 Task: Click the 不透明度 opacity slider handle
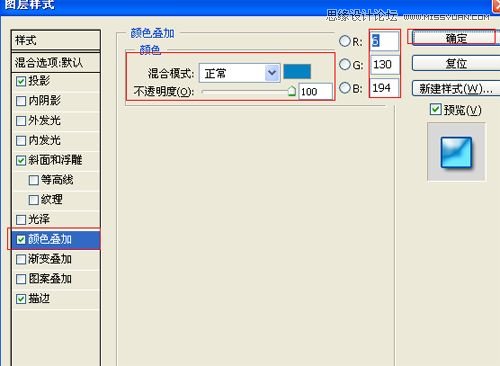pos(292,91)
